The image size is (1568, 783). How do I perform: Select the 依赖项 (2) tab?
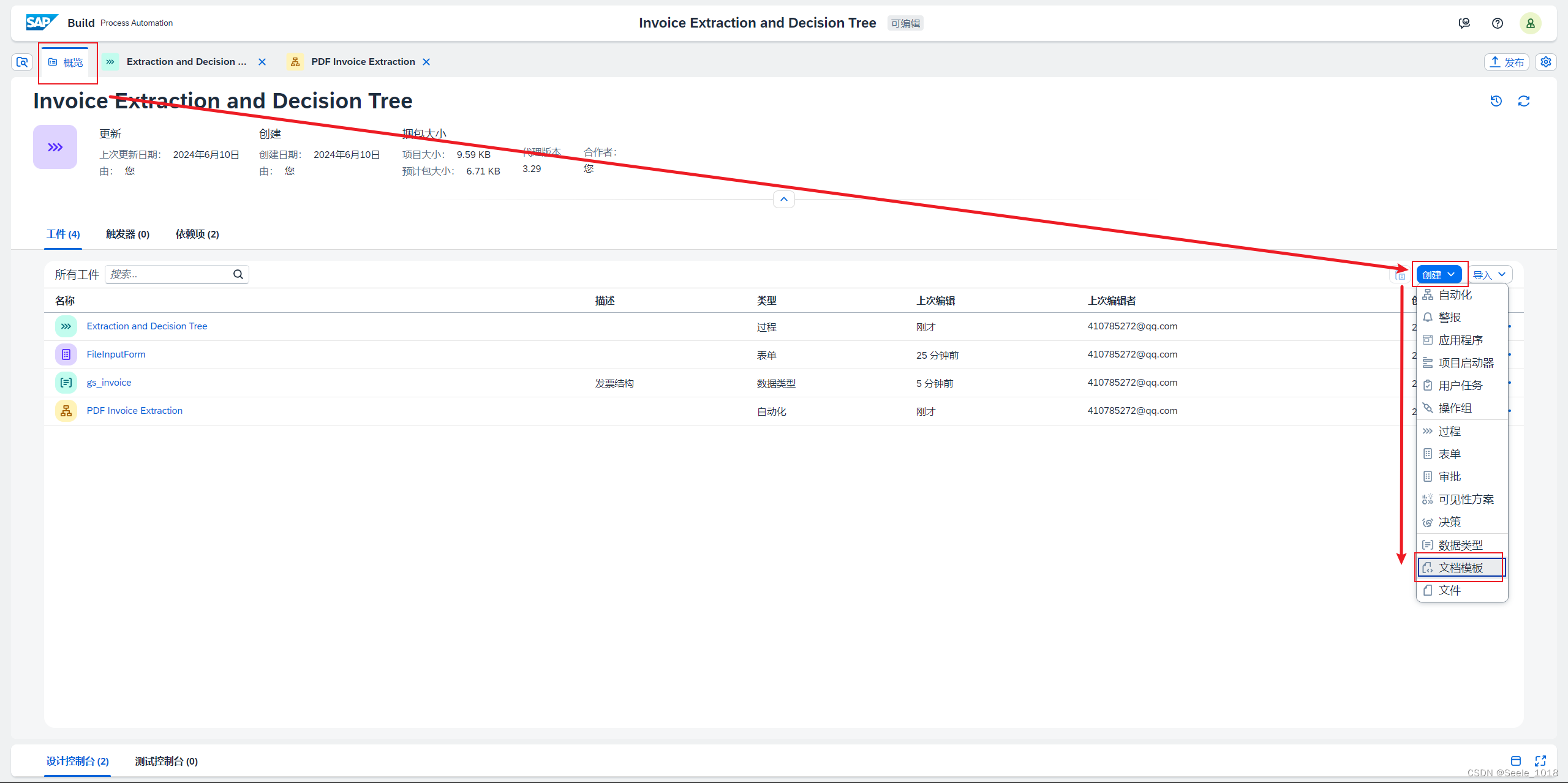pos(197,234)
